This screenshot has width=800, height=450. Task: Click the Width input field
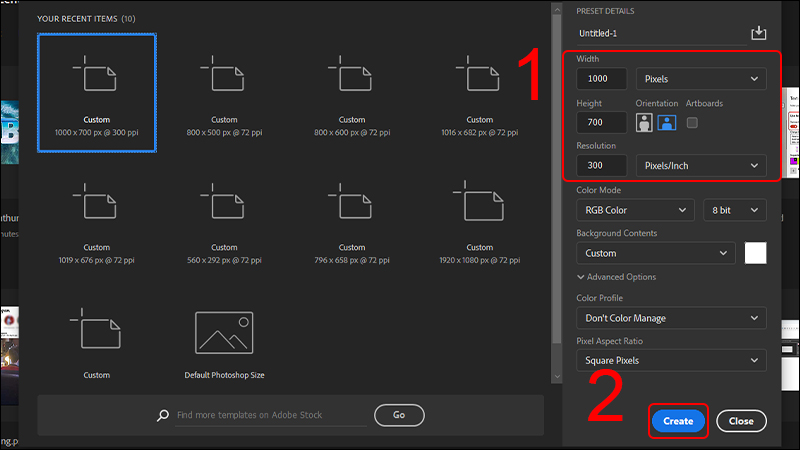click(x=602, y=79)
